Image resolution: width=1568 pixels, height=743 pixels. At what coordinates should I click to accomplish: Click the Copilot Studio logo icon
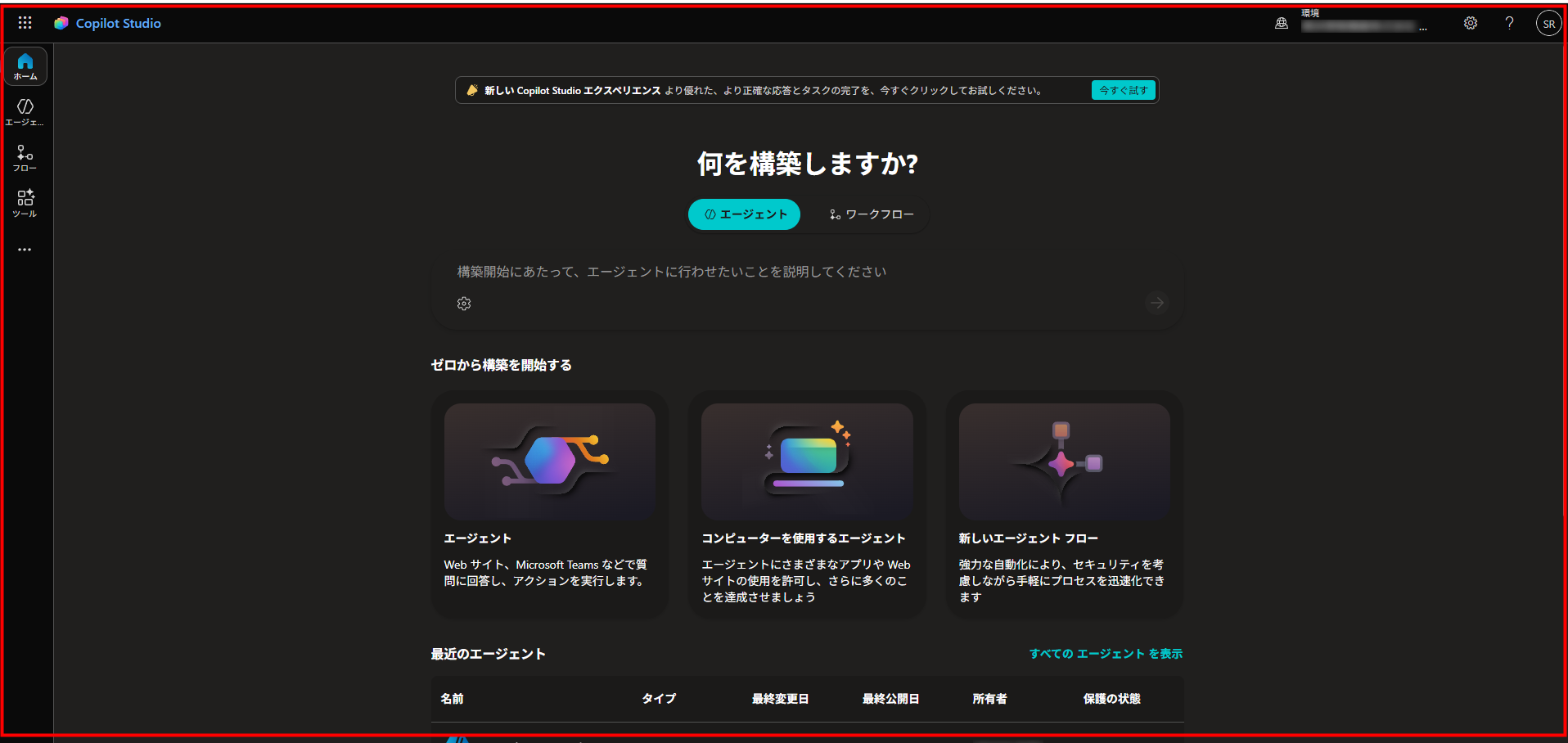point(61,23)
